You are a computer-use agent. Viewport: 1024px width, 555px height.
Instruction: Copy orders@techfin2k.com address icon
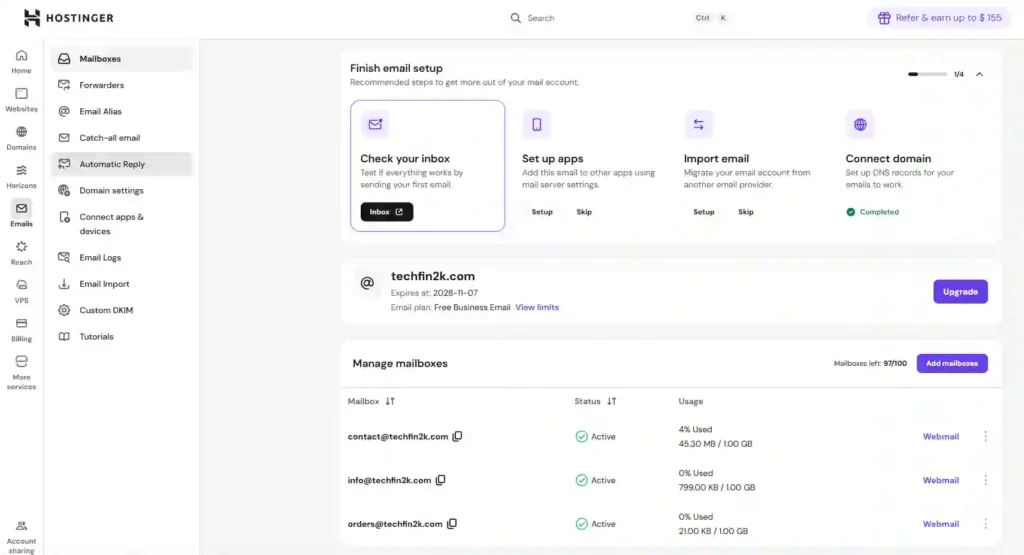(x=452, y=524)
